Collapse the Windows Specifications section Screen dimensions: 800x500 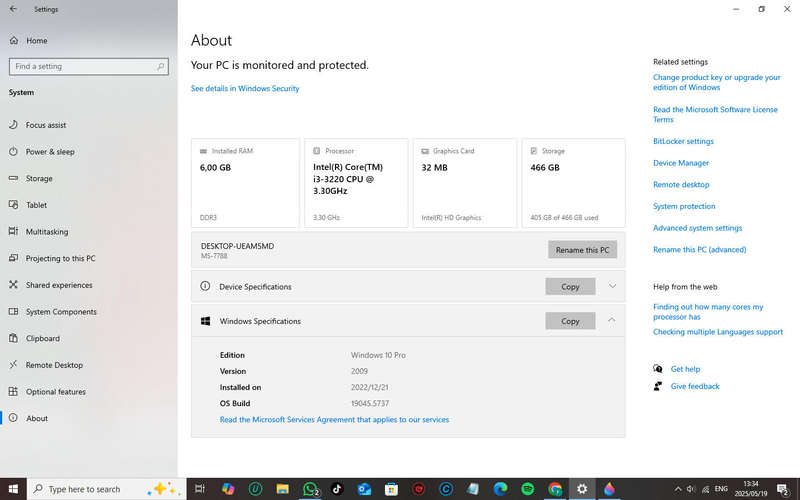click(612, 320)
